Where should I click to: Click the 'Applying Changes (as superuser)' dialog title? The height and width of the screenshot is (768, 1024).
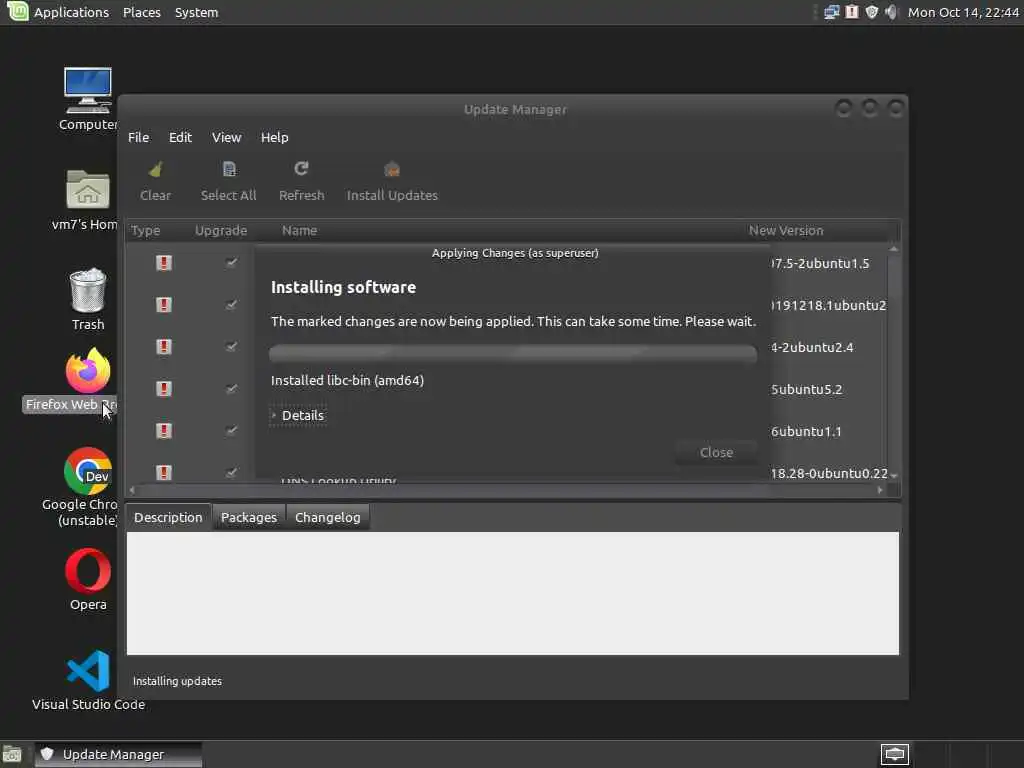click(515, 253)
